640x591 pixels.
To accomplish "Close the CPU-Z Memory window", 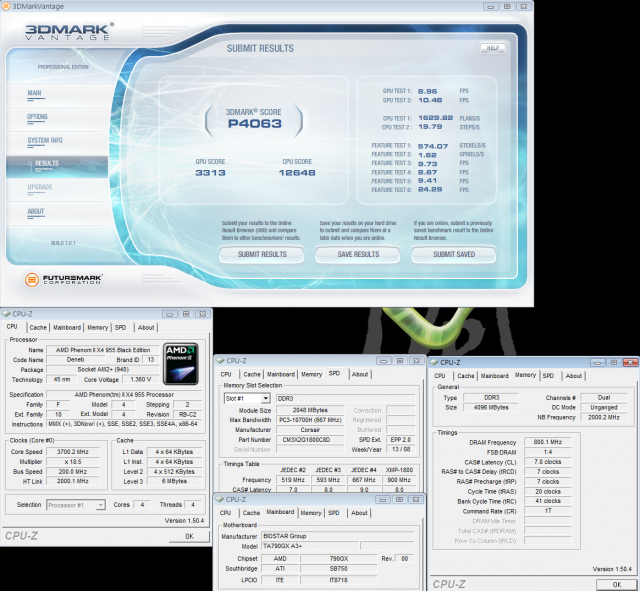I will point(630,362).
